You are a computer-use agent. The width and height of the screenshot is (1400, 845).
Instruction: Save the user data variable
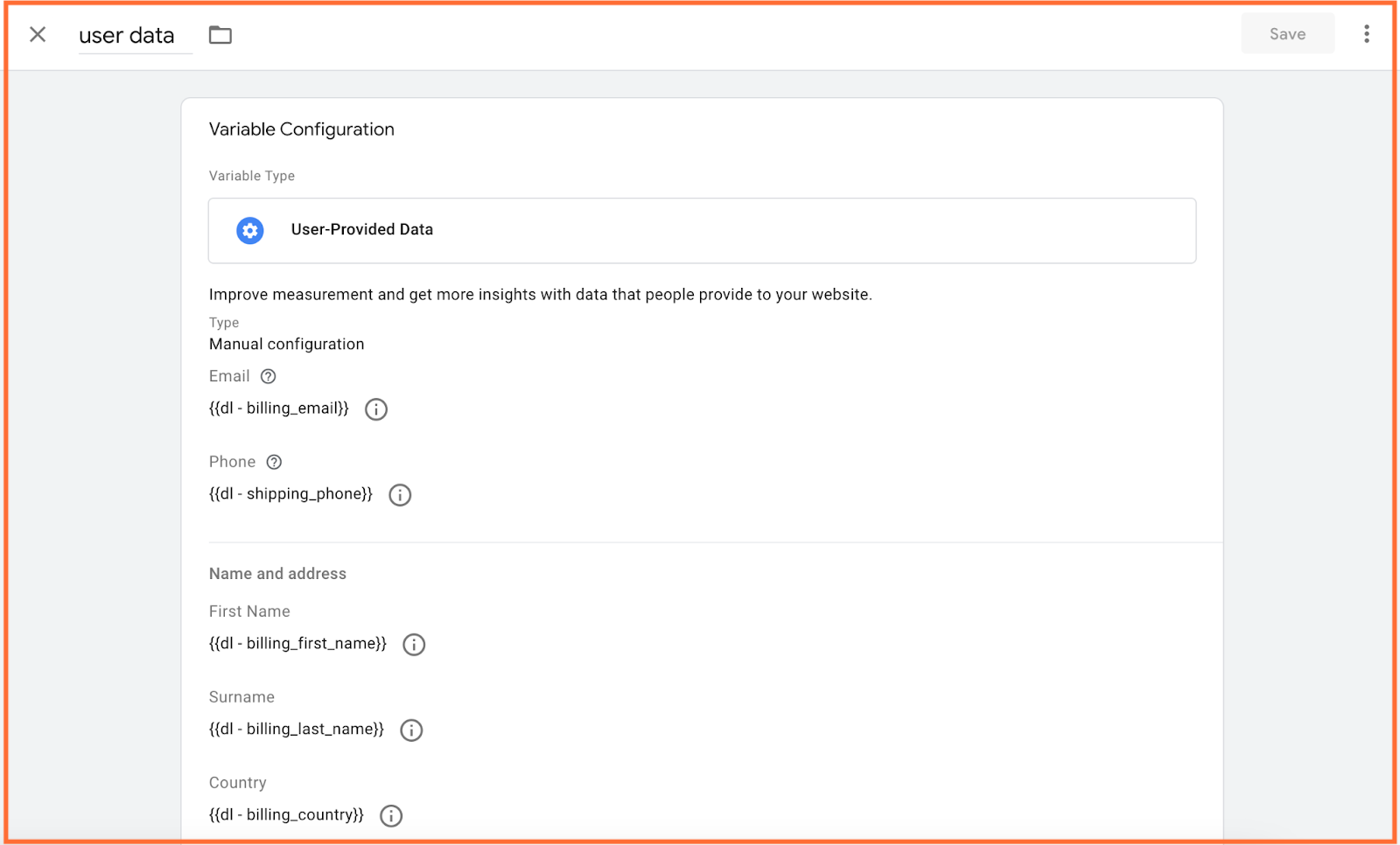point(1287,33)
